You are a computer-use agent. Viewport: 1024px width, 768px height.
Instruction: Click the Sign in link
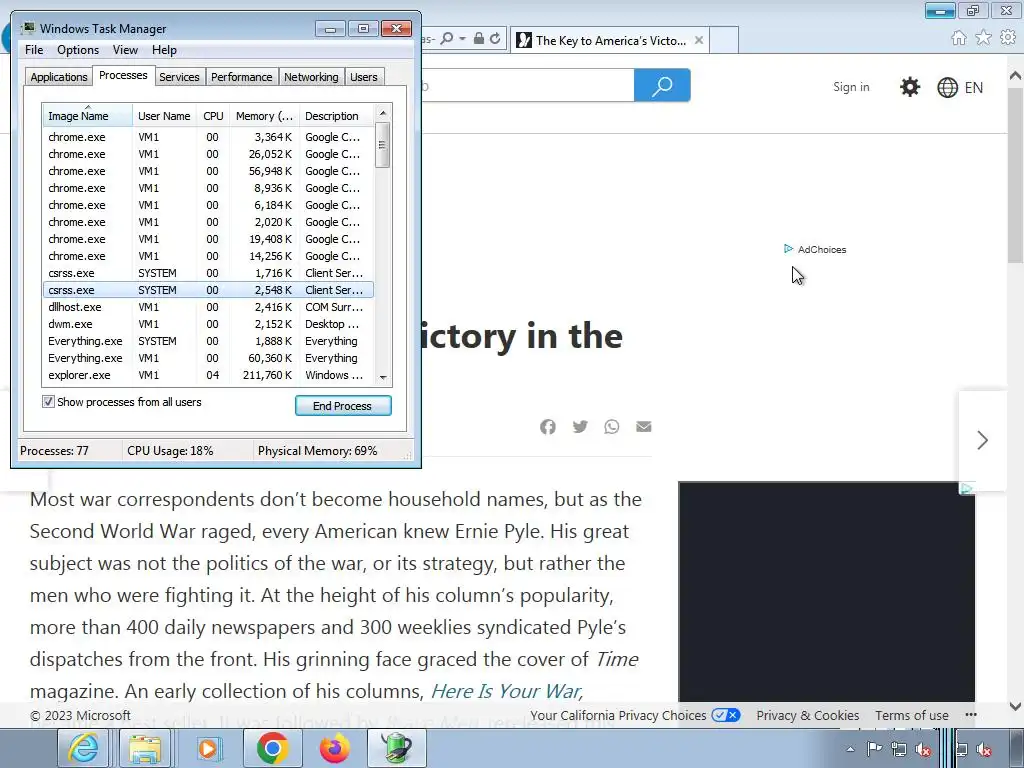coord(851,87)
